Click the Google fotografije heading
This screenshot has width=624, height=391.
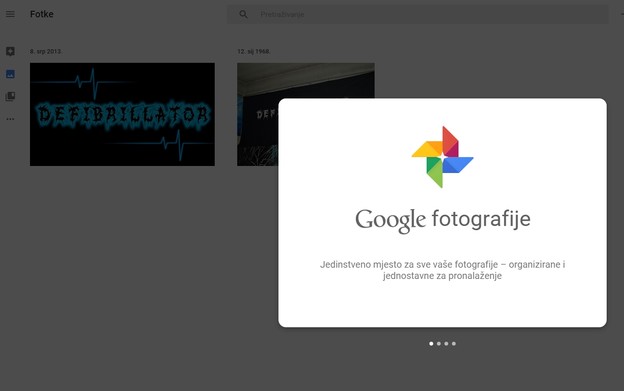(x=443, y=220)
